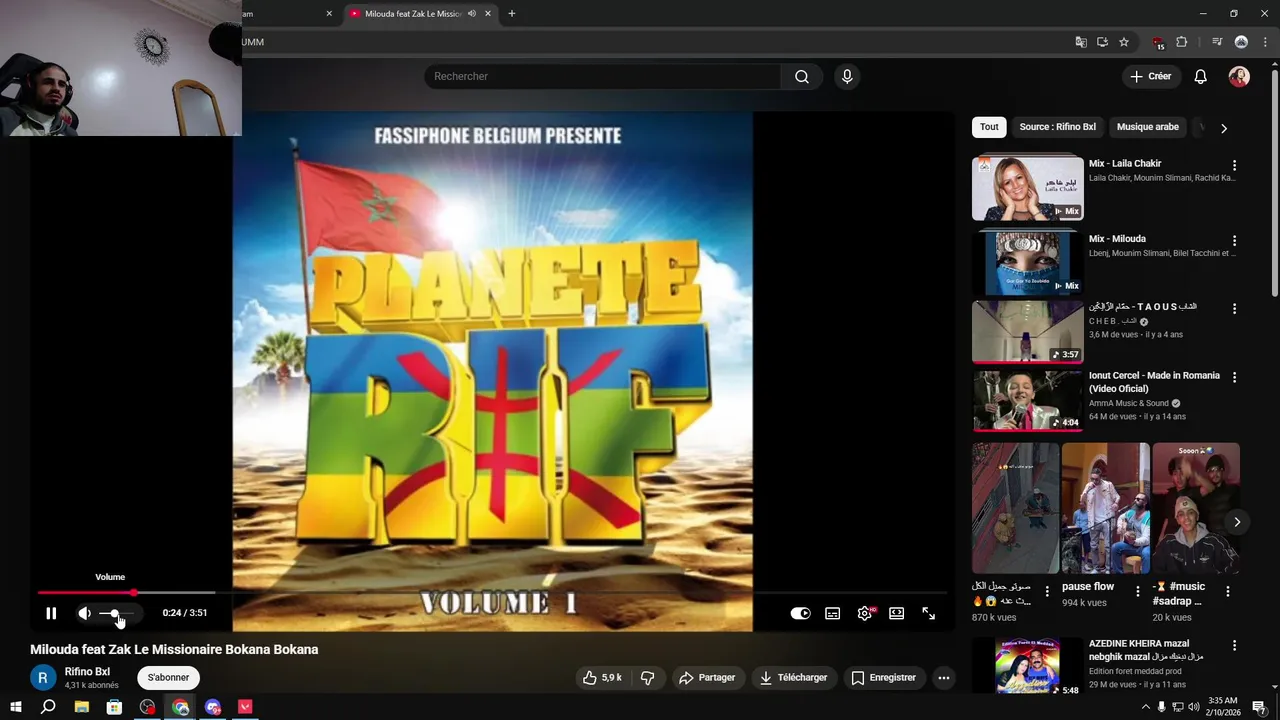Open the Rifino Bxl channel name
Viewport: 1280px width, 720px height.
tap(87, 672)
